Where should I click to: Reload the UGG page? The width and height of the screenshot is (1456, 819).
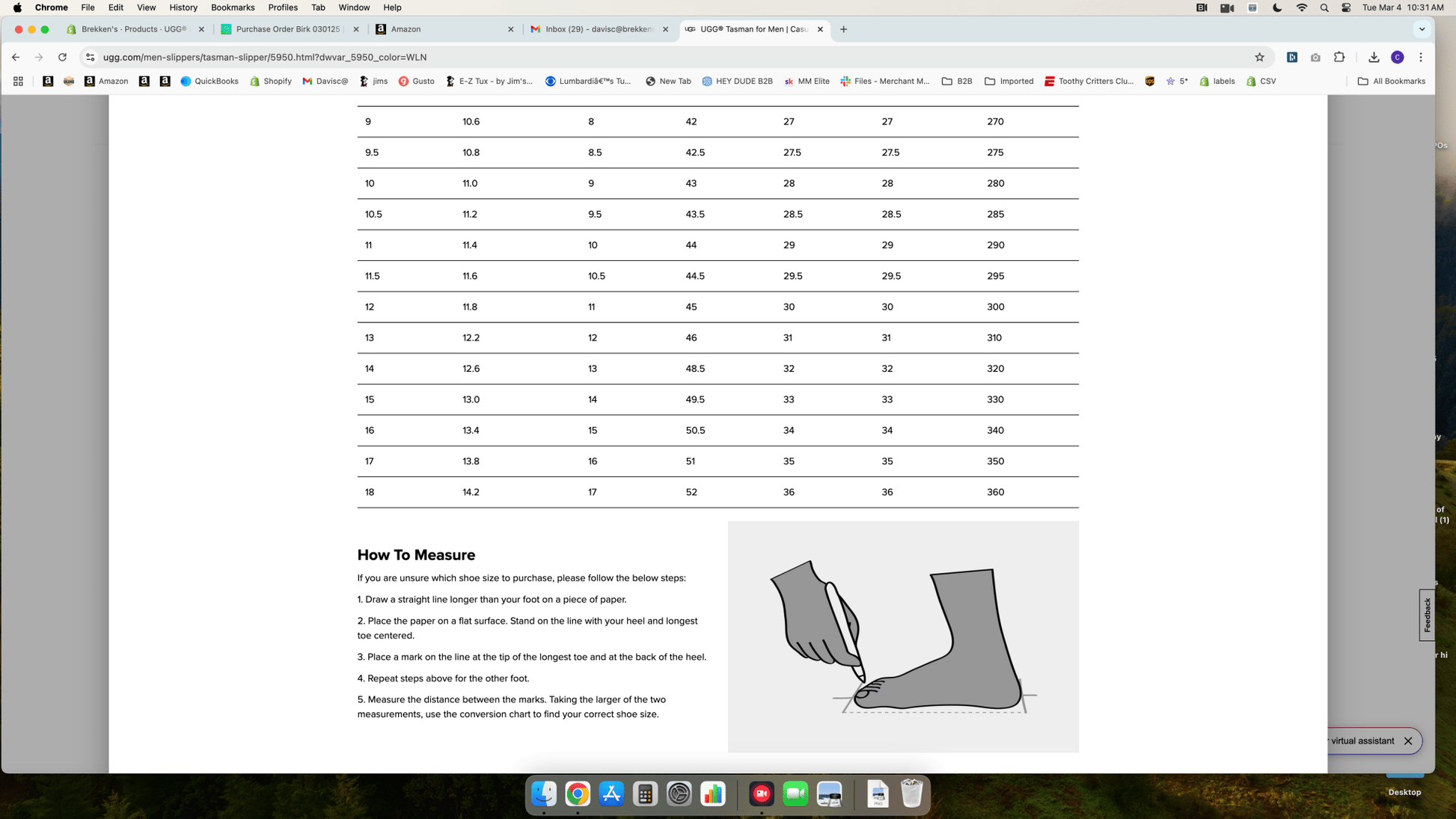click(62, 57)
